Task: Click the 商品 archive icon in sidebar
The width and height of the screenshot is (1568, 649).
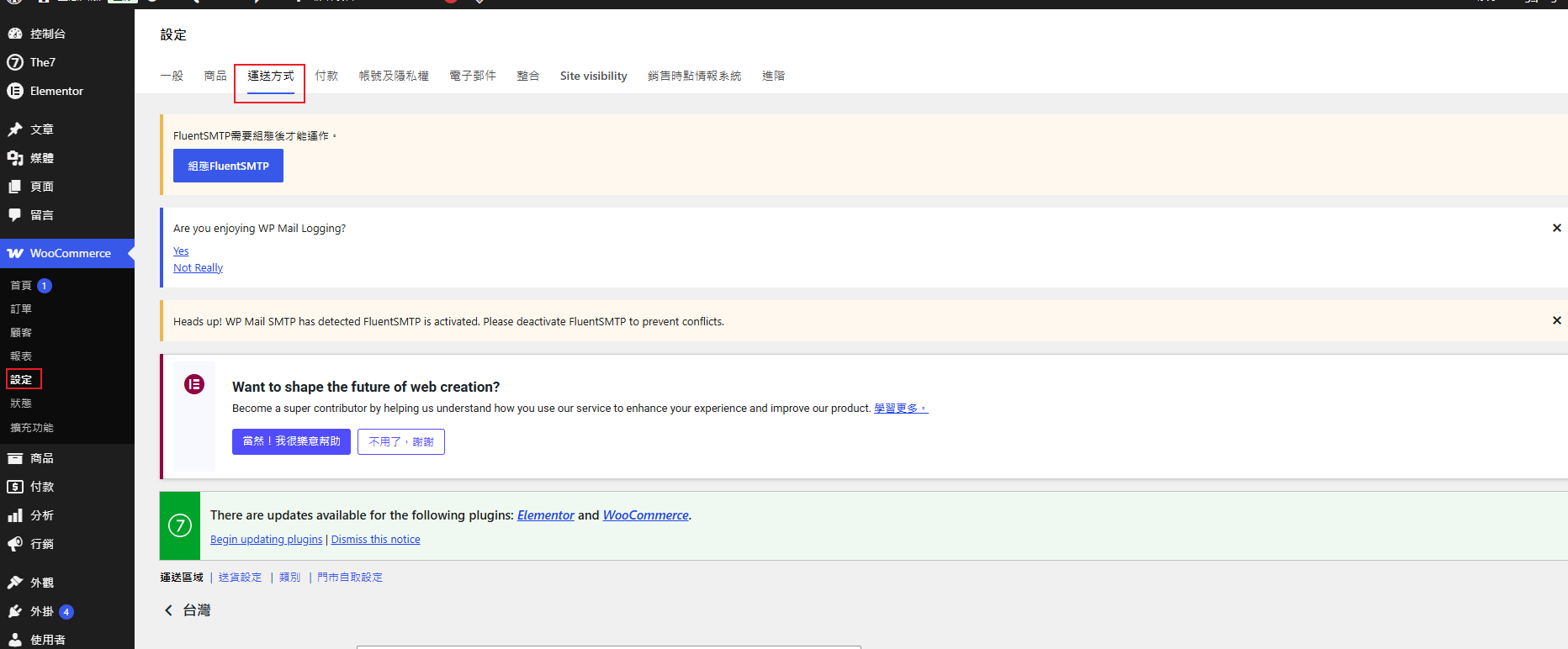Action: (x=15, y=458)
